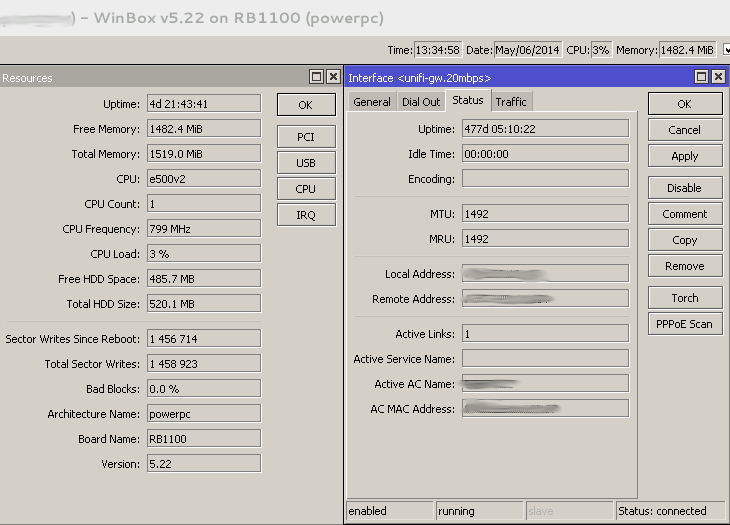Click the interface Uptime field
The width and height of the screenshot is (730, 525).
click(x=545, y=129)
